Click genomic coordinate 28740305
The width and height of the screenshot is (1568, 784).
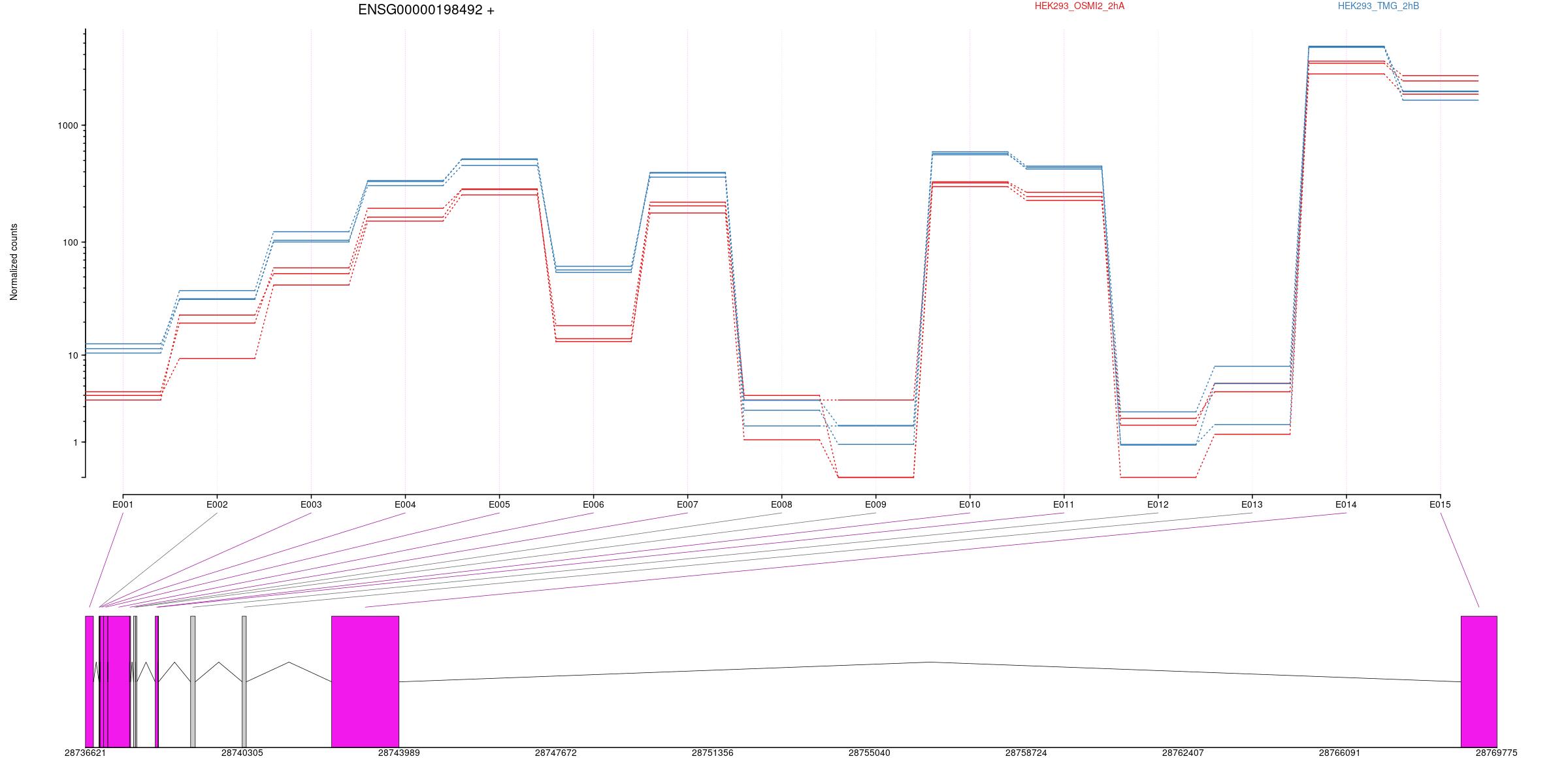point(242,753)
